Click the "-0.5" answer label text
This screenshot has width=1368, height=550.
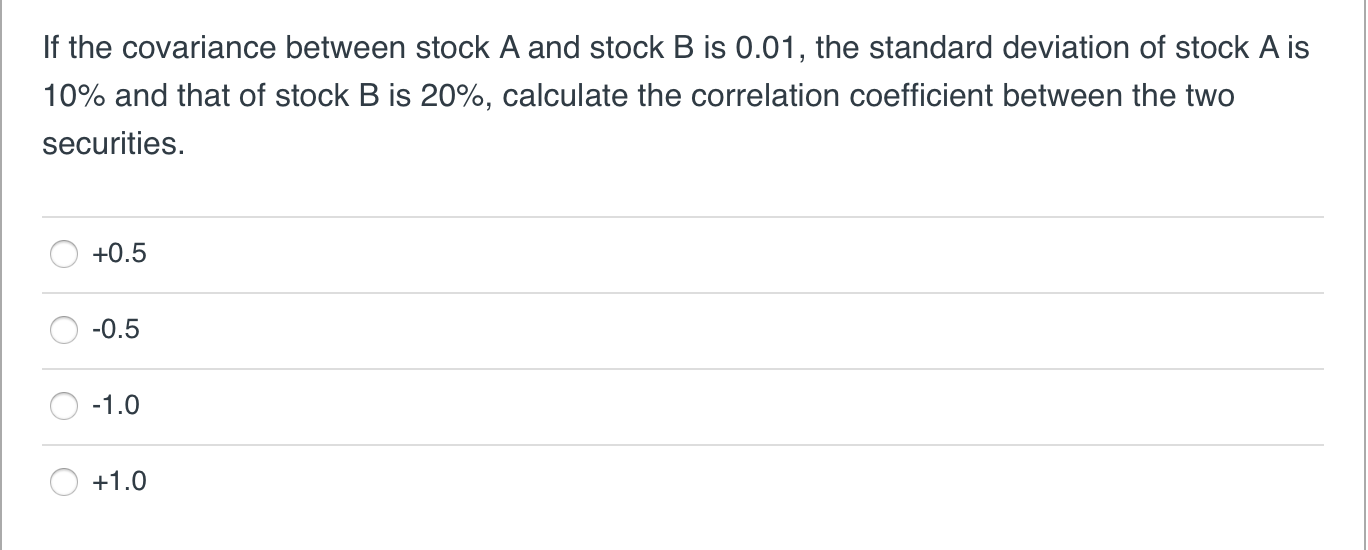115,330
